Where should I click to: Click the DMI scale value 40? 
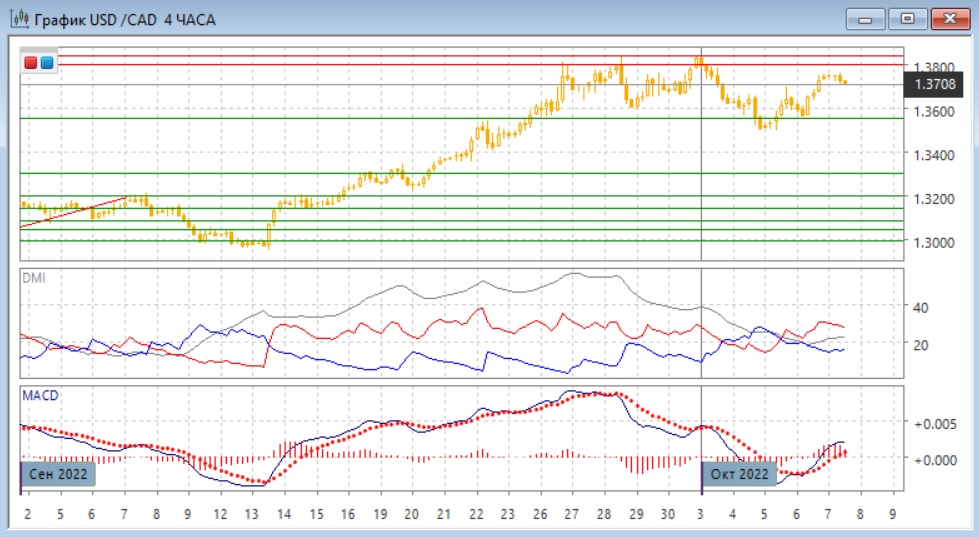pyautogui.click(x=921, y=307)
